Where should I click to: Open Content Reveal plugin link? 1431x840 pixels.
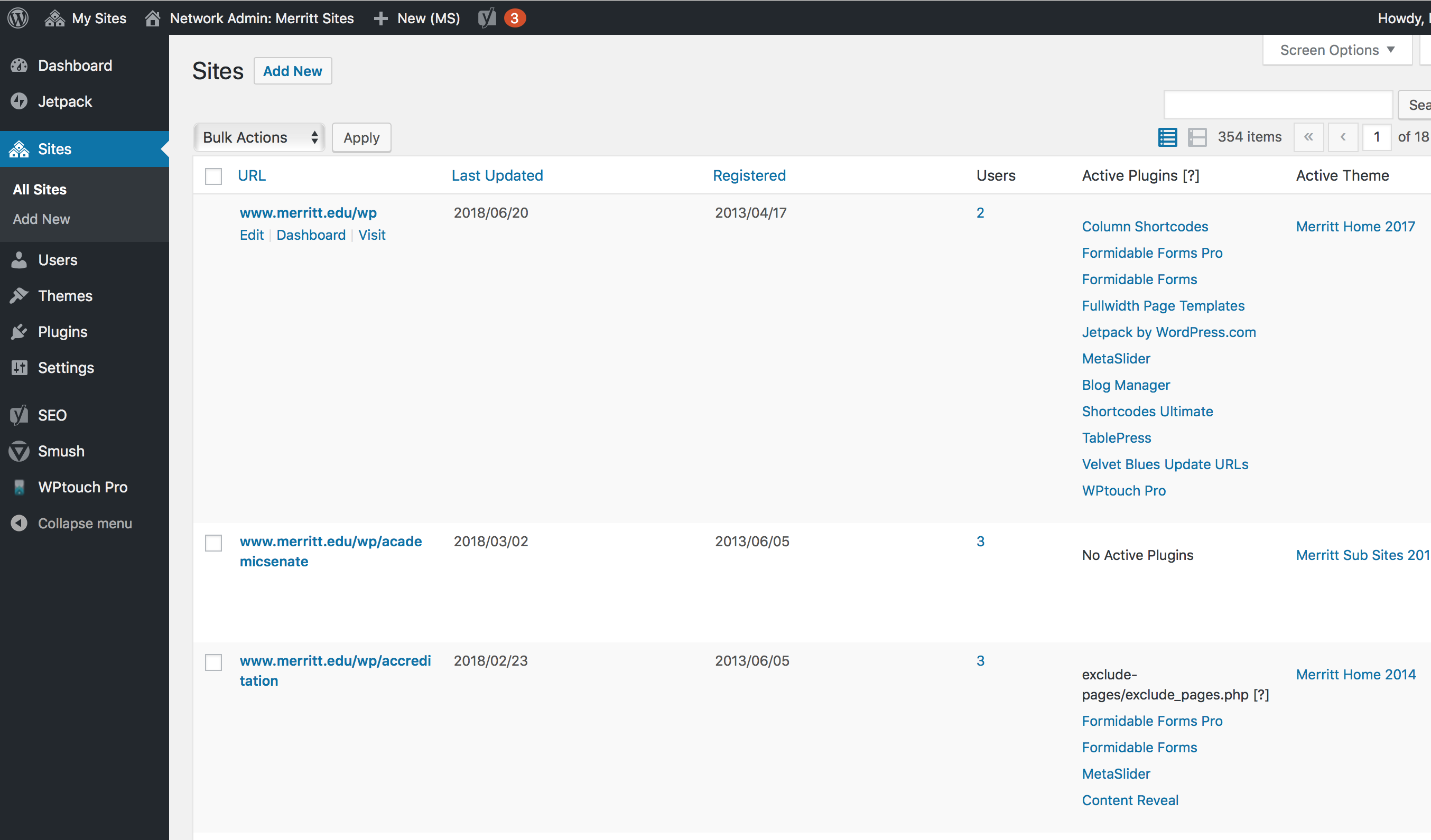click(1130, 800)
